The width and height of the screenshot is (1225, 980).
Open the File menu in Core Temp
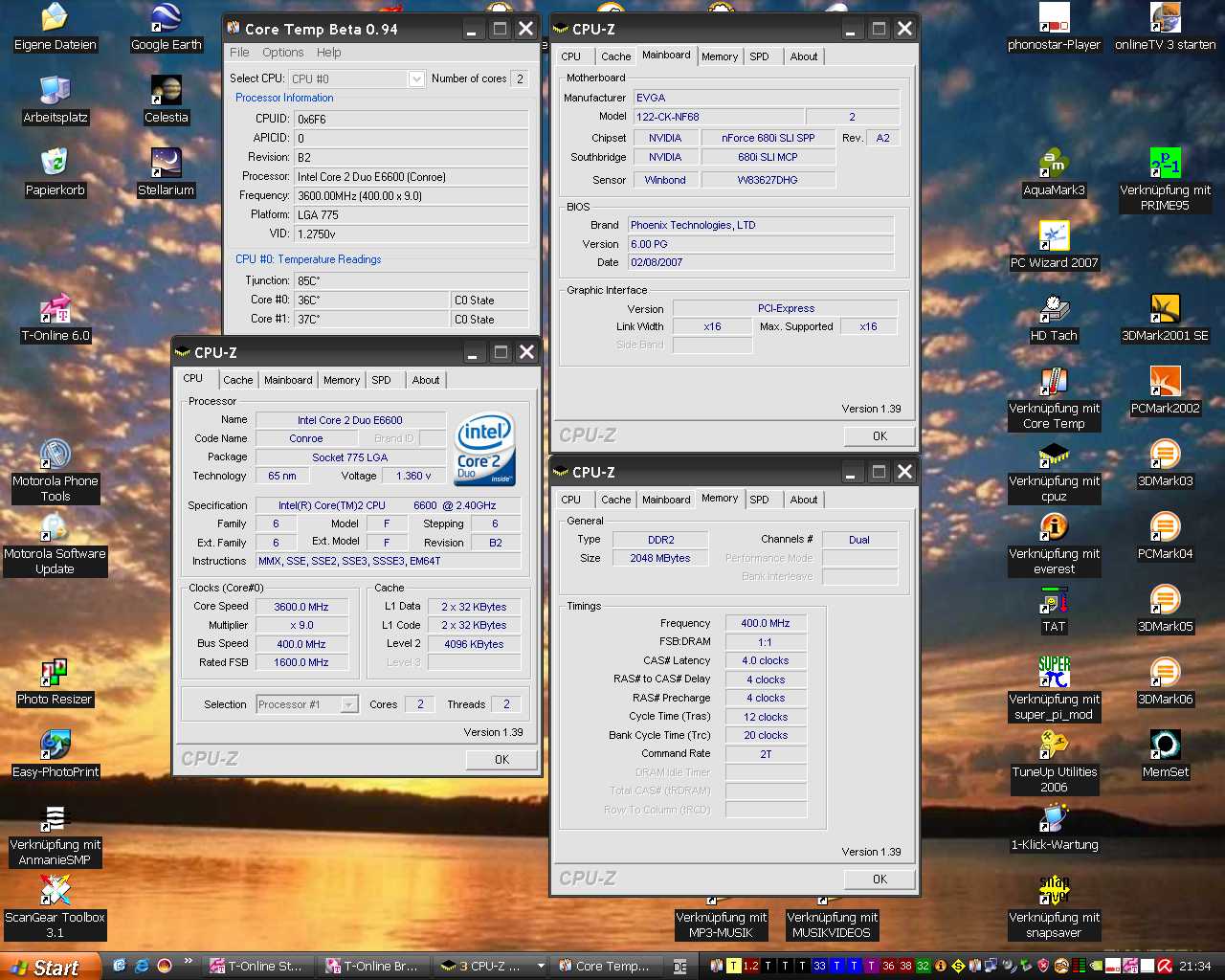(x=239, y=53)
